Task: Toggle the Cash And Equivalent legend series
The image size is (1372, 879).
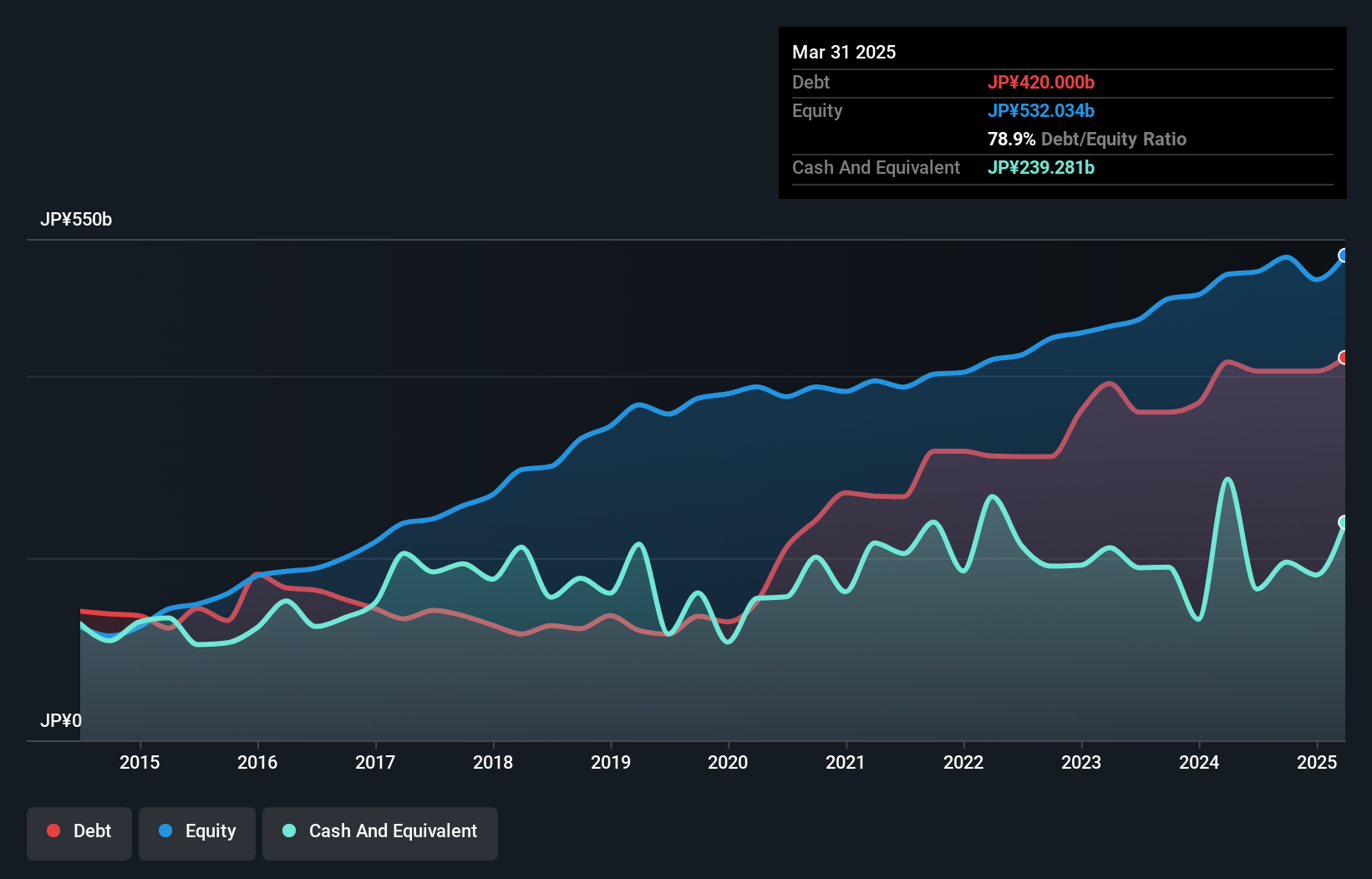Action: tap(380, 831)
